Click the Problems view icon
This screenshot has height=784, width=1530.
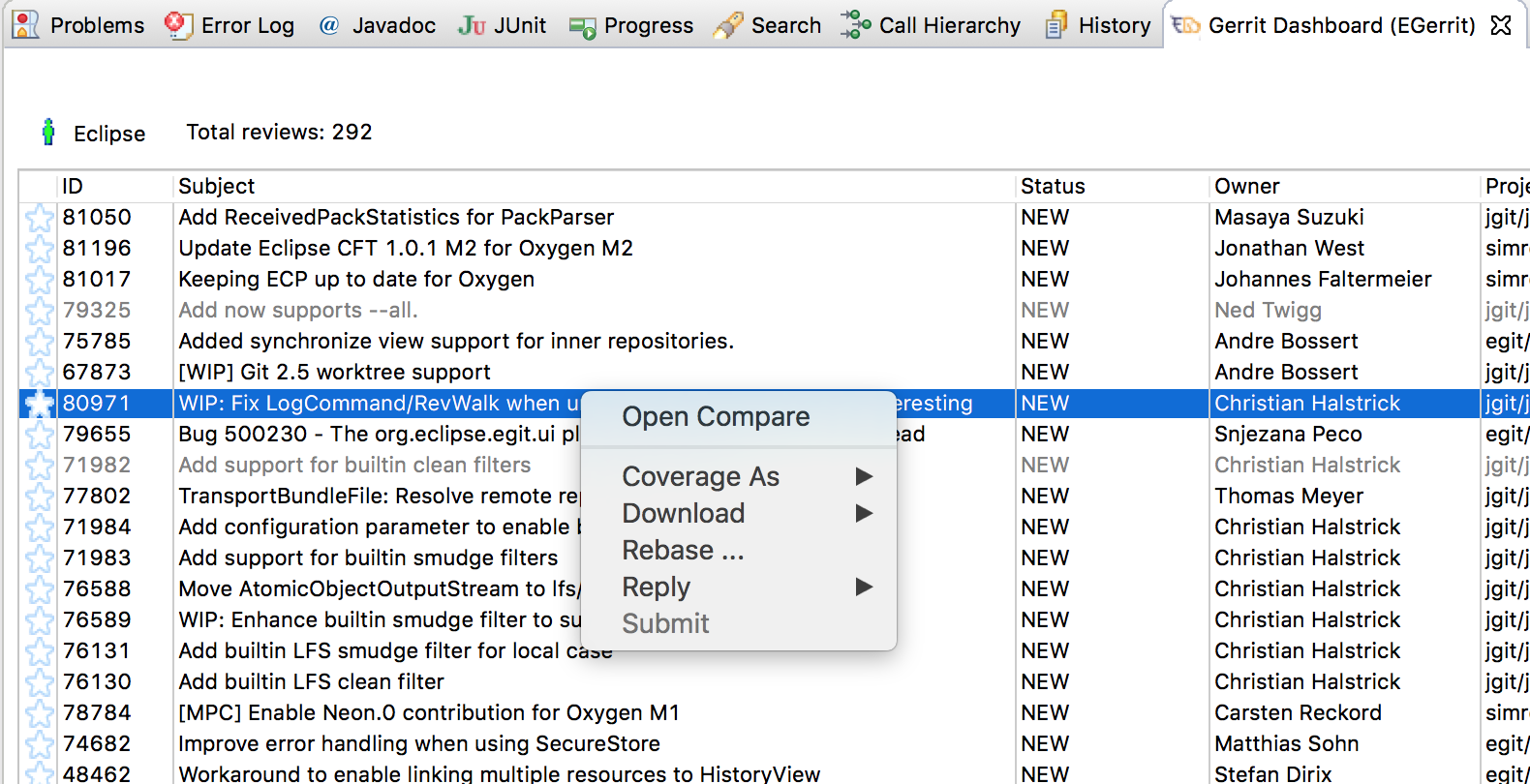click(26, 24)
